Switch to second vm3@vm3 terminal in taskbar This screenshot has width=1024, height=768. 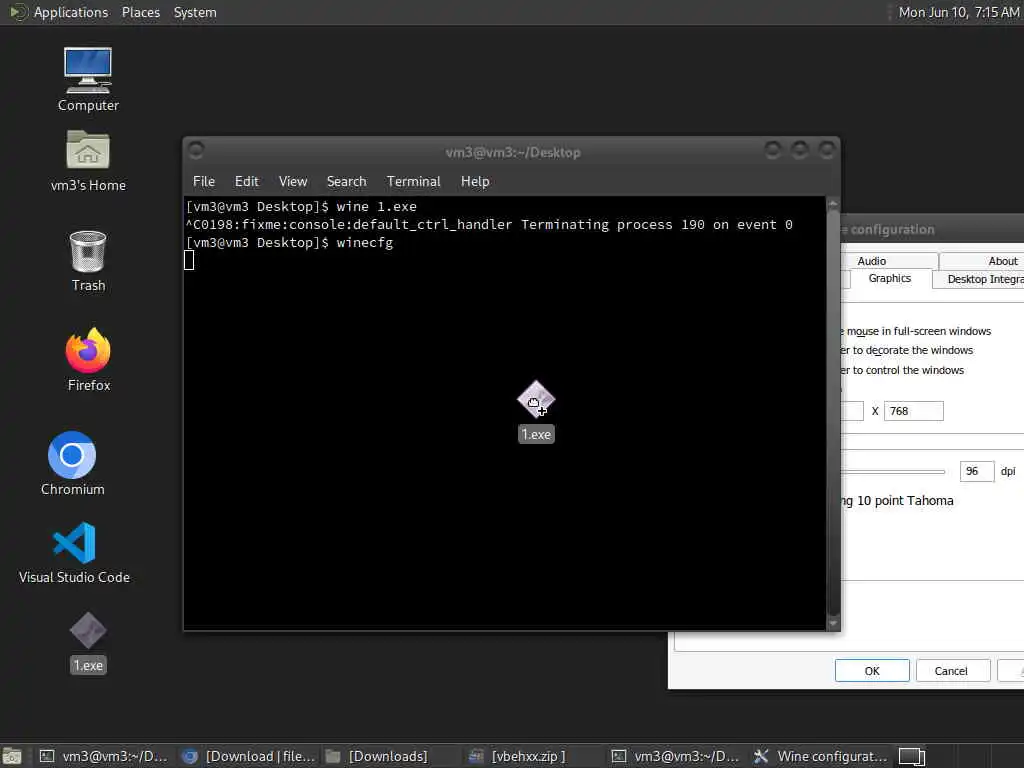pyautogui.click(x=677, y=756)
